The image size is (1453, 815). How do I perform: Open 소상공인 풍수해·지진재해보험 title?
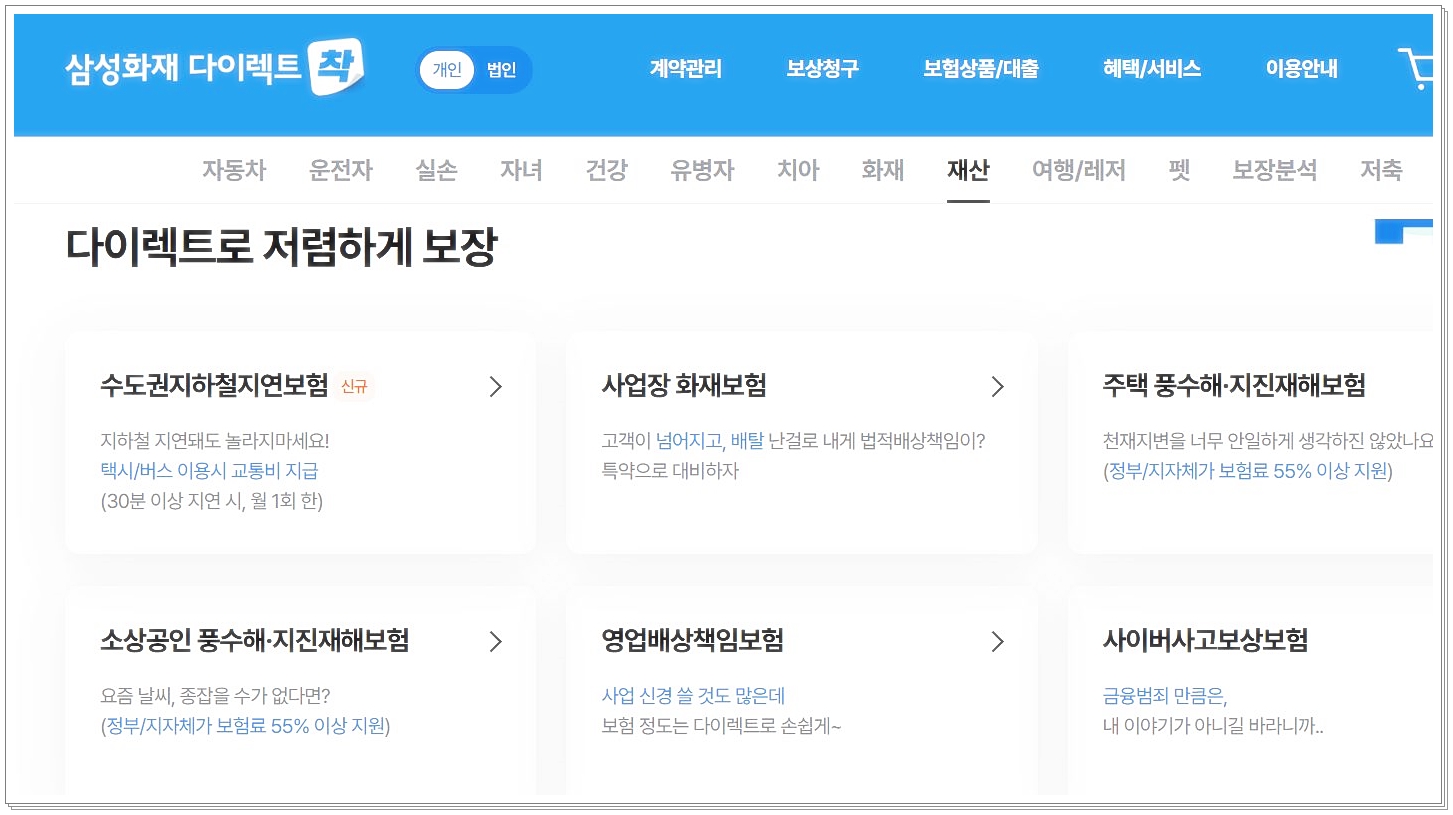click(x=255, y=640)
